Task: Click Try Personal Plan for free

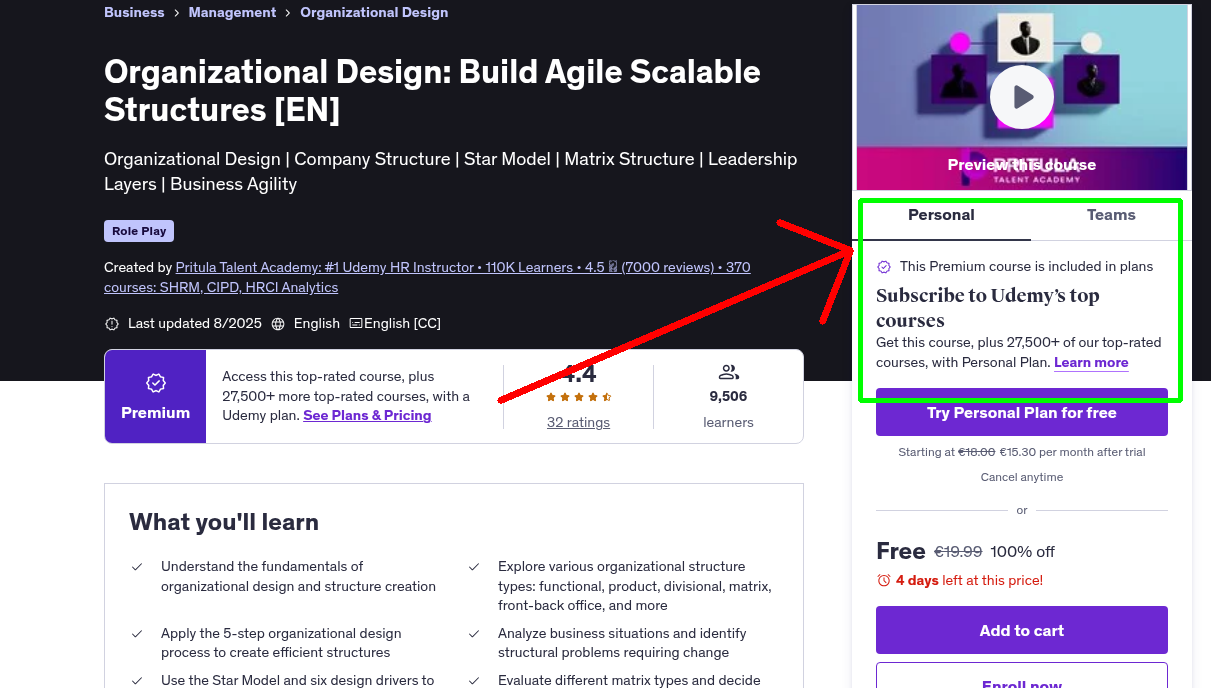Action: (x=1022, y=412)
